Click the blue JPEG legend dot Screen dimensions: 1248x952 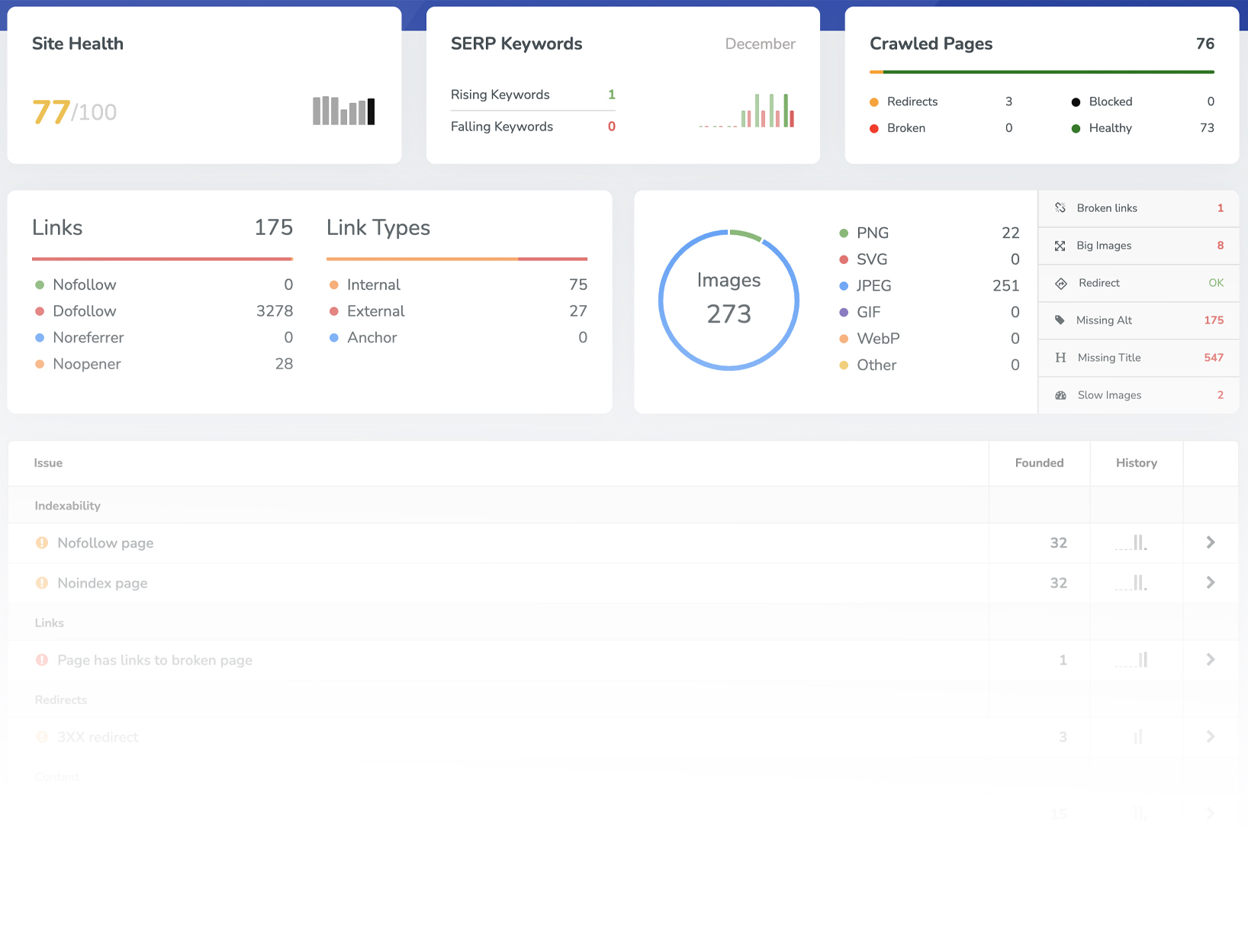tap(844, 286)
